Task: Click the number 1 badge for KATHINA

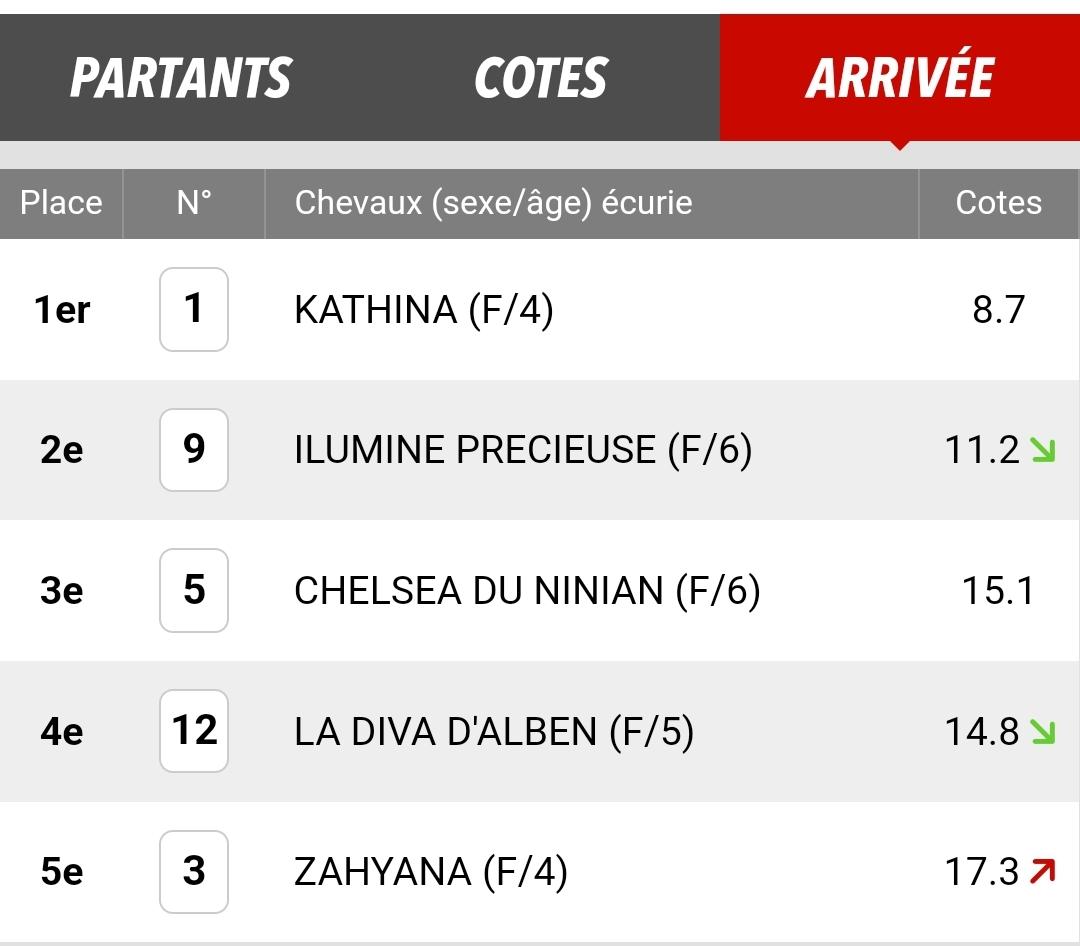Action: [194, 309]
